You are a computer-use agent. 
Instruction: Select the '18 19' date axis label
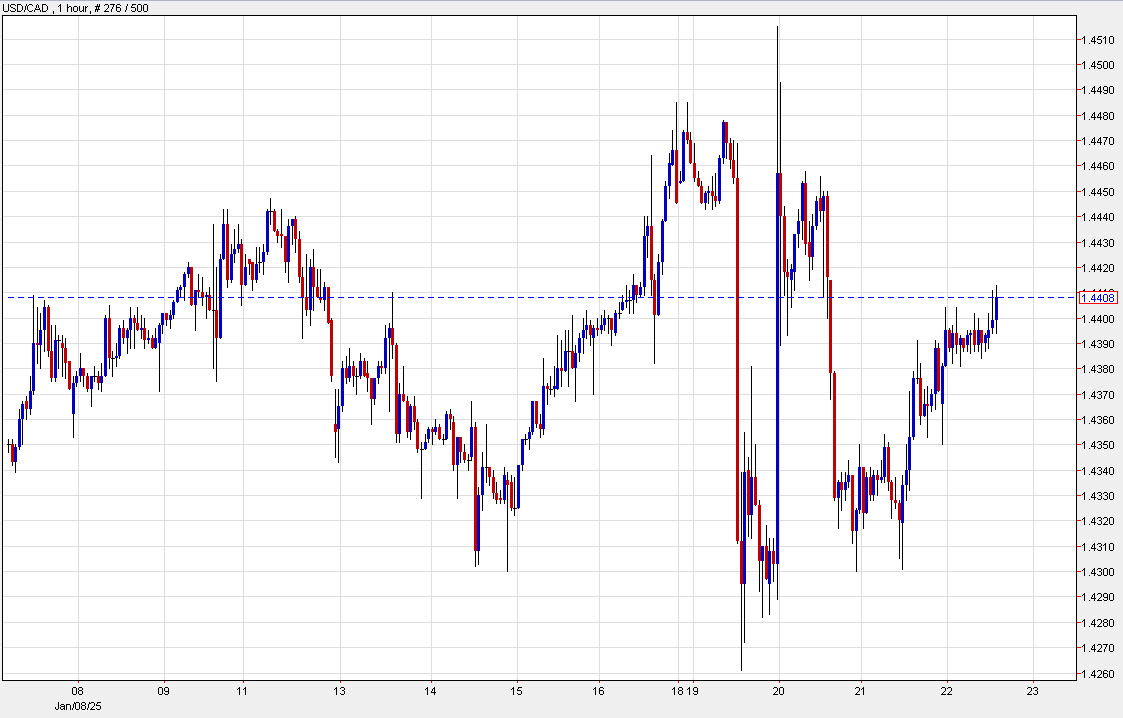[687, 691]
